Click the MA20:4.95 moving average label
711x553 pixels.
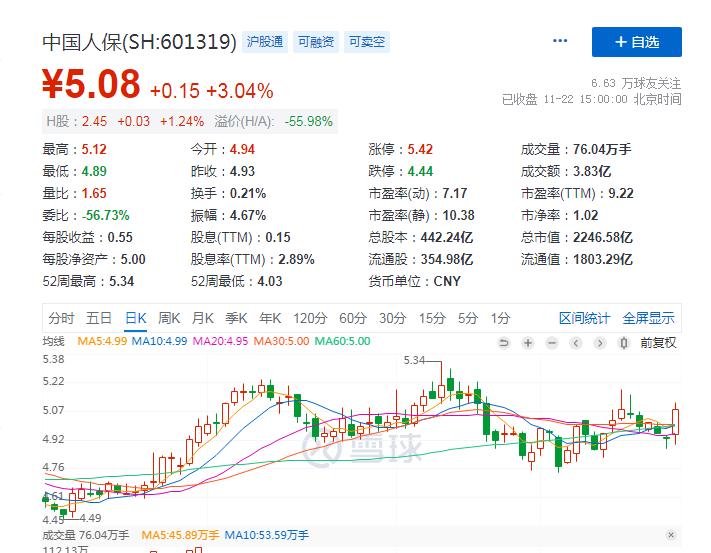(x=220, y=341)
